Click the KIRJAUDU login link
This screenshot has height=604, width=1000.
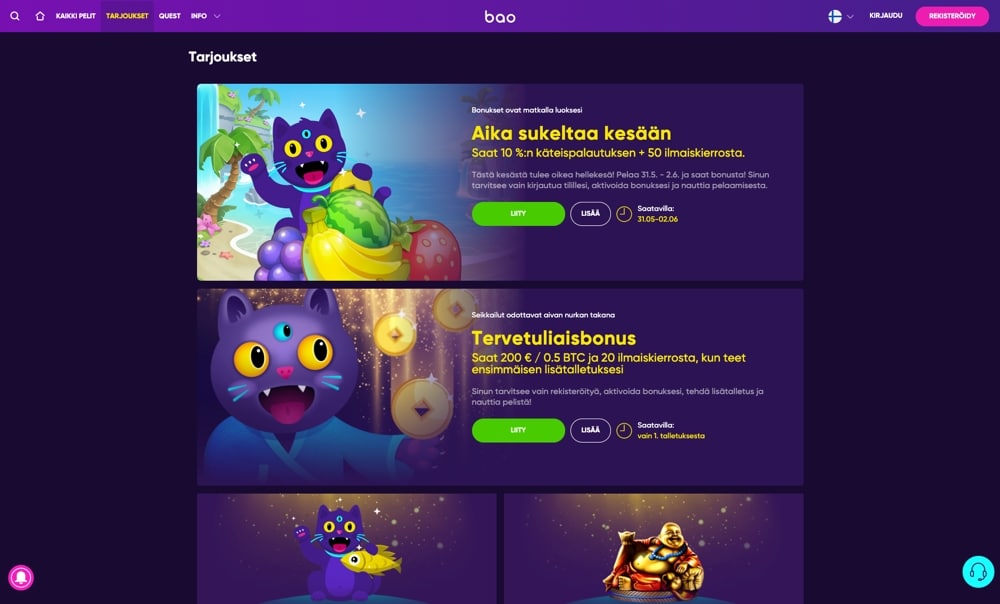(886, 16)
